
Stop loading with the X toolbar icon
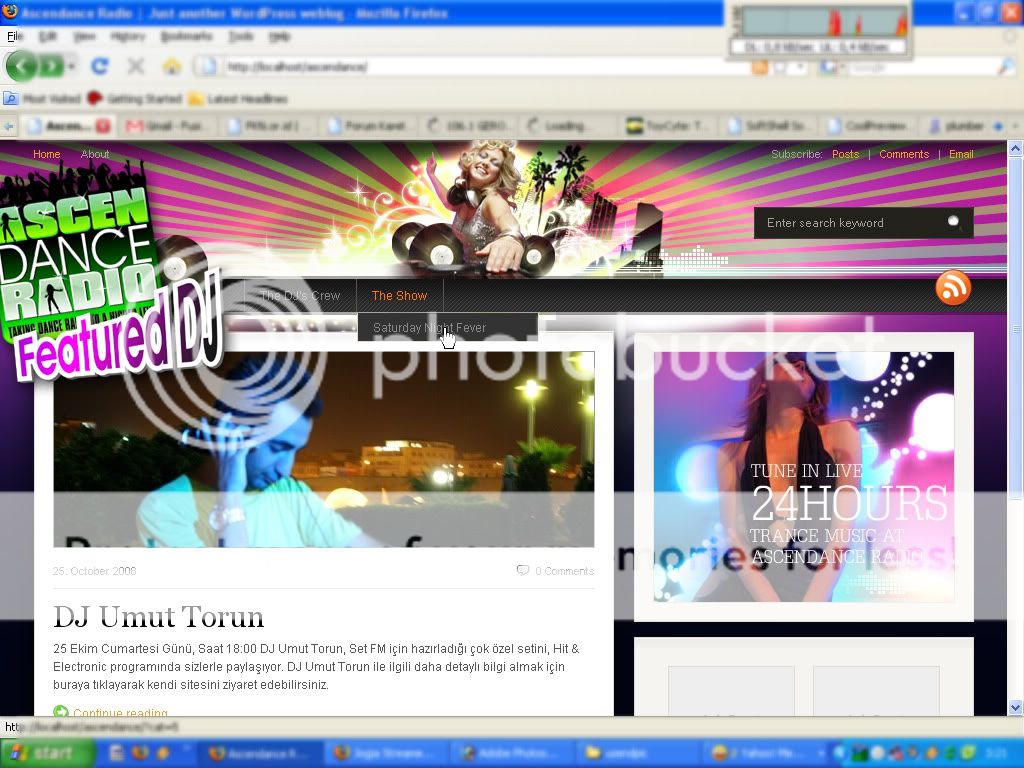tap(136, 65)
